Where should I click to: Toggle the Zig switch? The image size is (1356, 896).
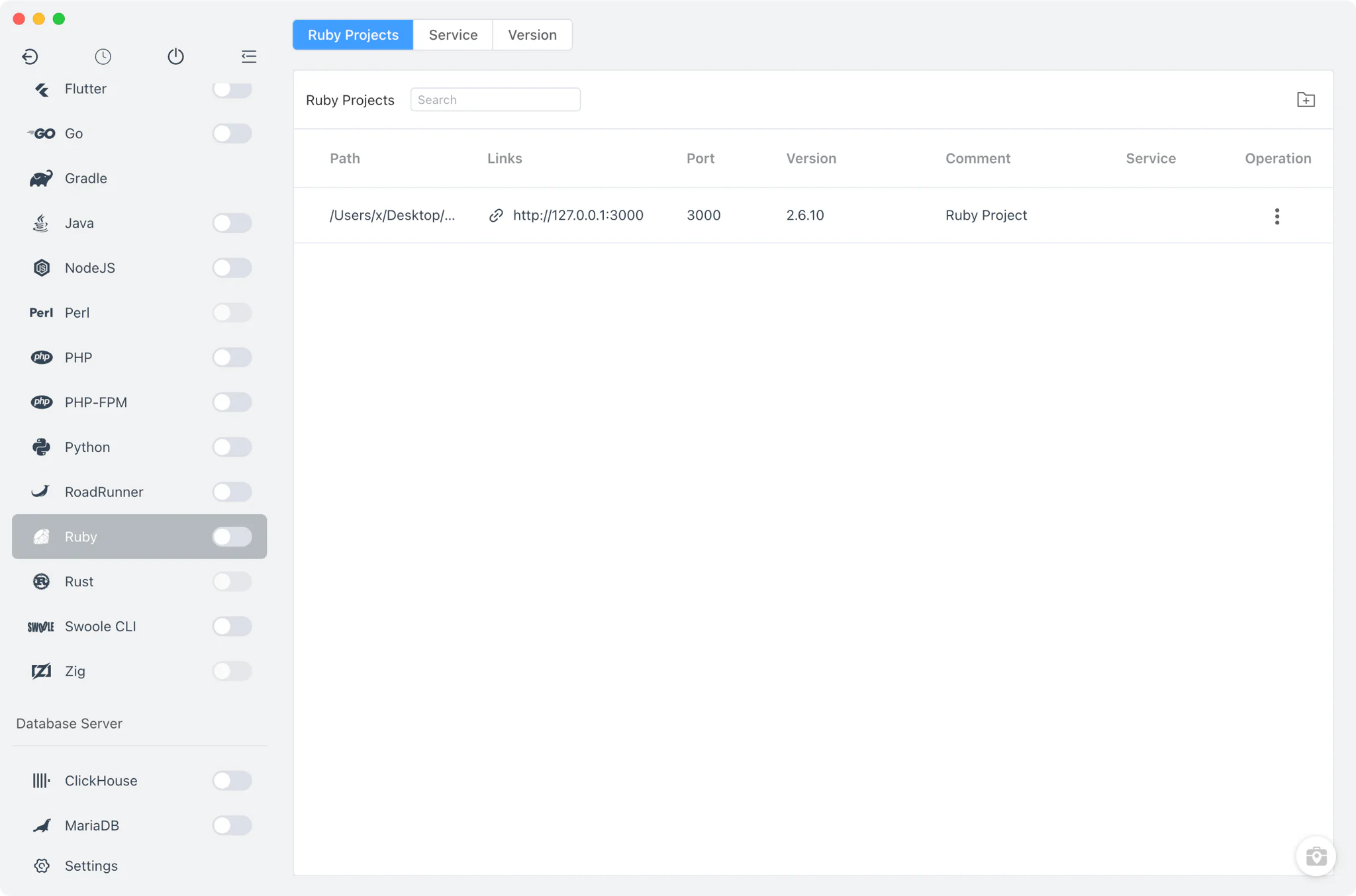(232, 671)
